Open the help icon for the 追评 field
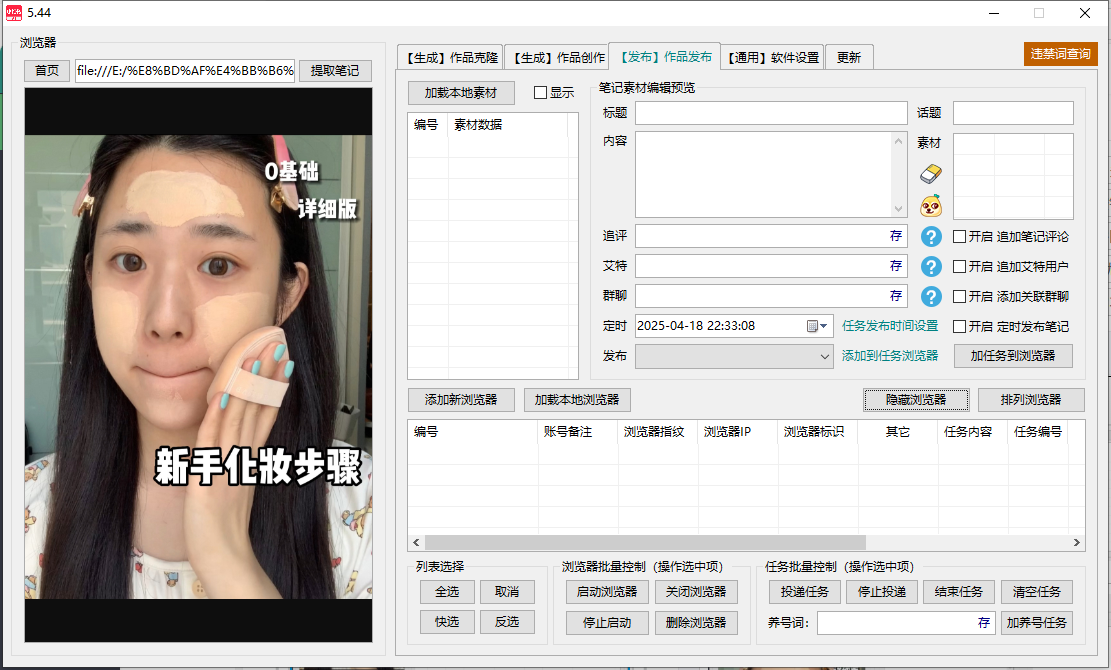This screenshot has height=670, width=1111. 931,237
